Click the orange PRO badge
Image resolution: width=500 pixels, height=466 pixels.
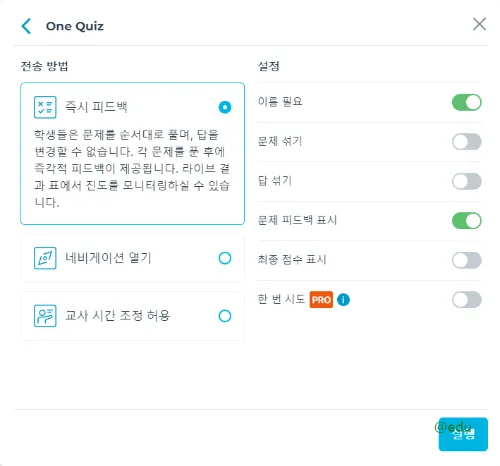pyautogui.click(x=321, y=299)
